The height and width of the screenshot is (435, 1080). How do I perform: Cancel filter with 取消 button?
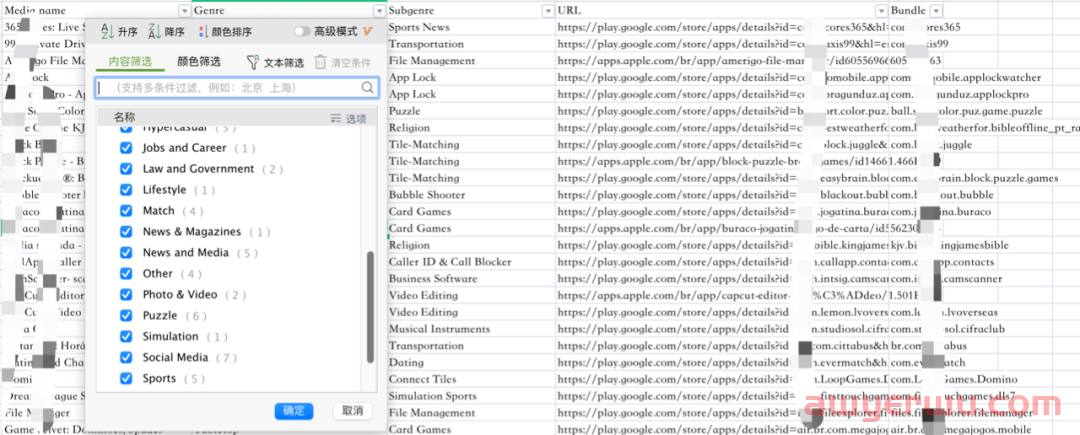[353, 411]
